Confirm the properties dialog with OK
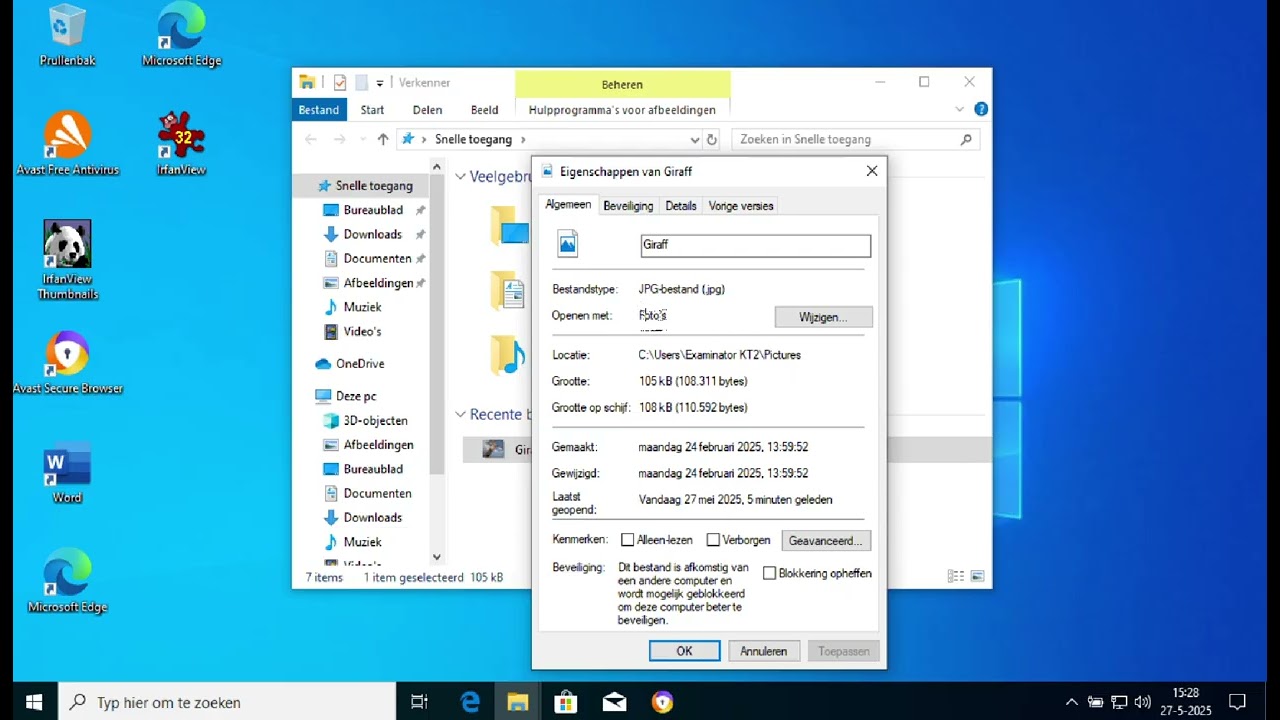 tap(684, 651)
